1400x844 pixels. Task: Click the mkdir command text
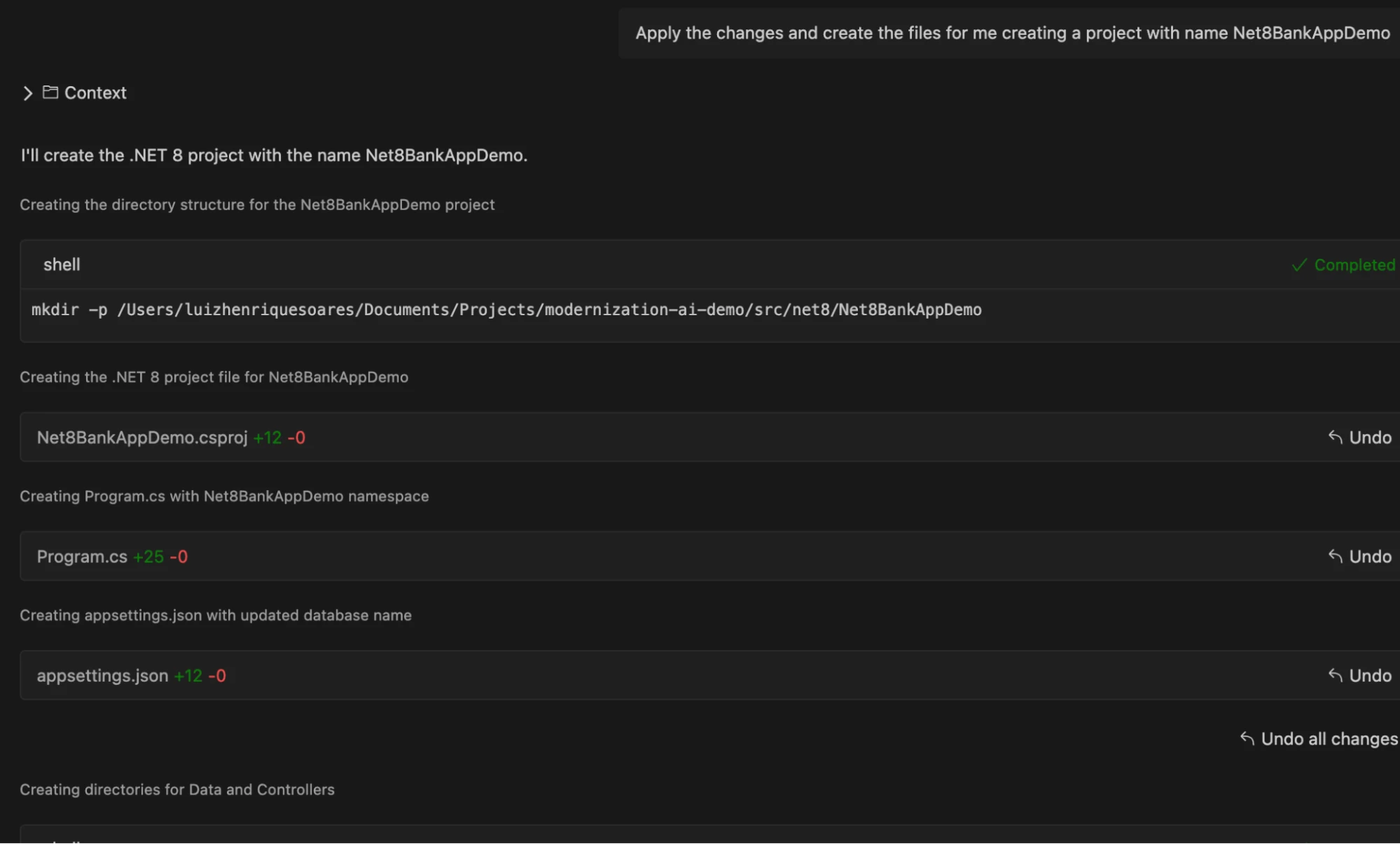506,310
